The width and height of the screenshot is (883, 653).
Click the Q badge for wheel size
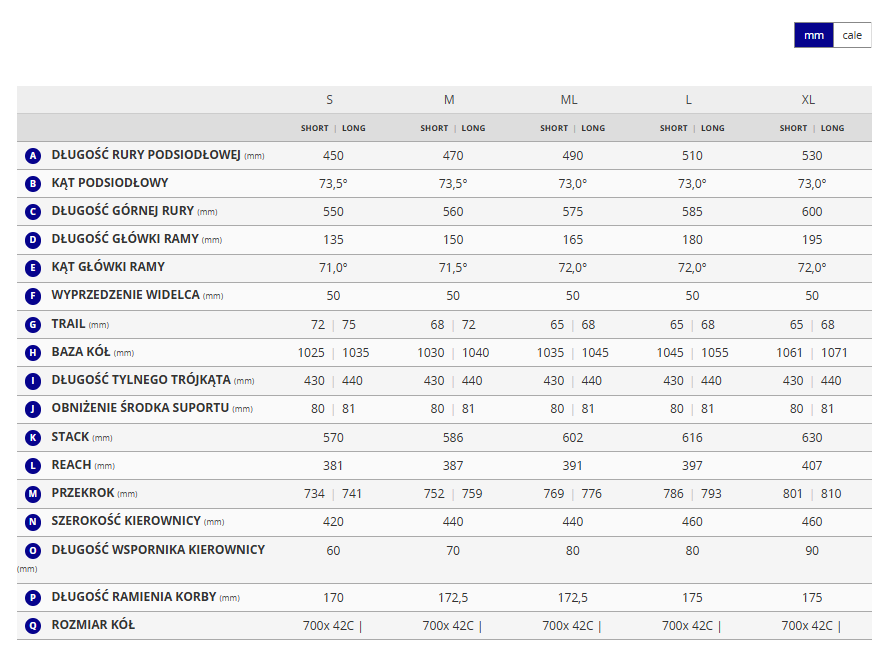(x=33, y=626)
